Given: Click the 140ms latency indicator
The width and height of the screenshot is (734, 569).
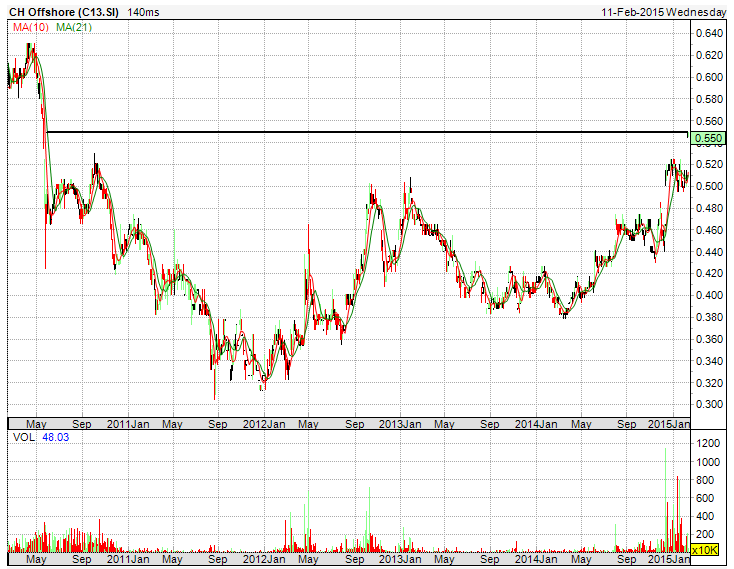Looking at the screenshot, I should (x=146, y=11).
